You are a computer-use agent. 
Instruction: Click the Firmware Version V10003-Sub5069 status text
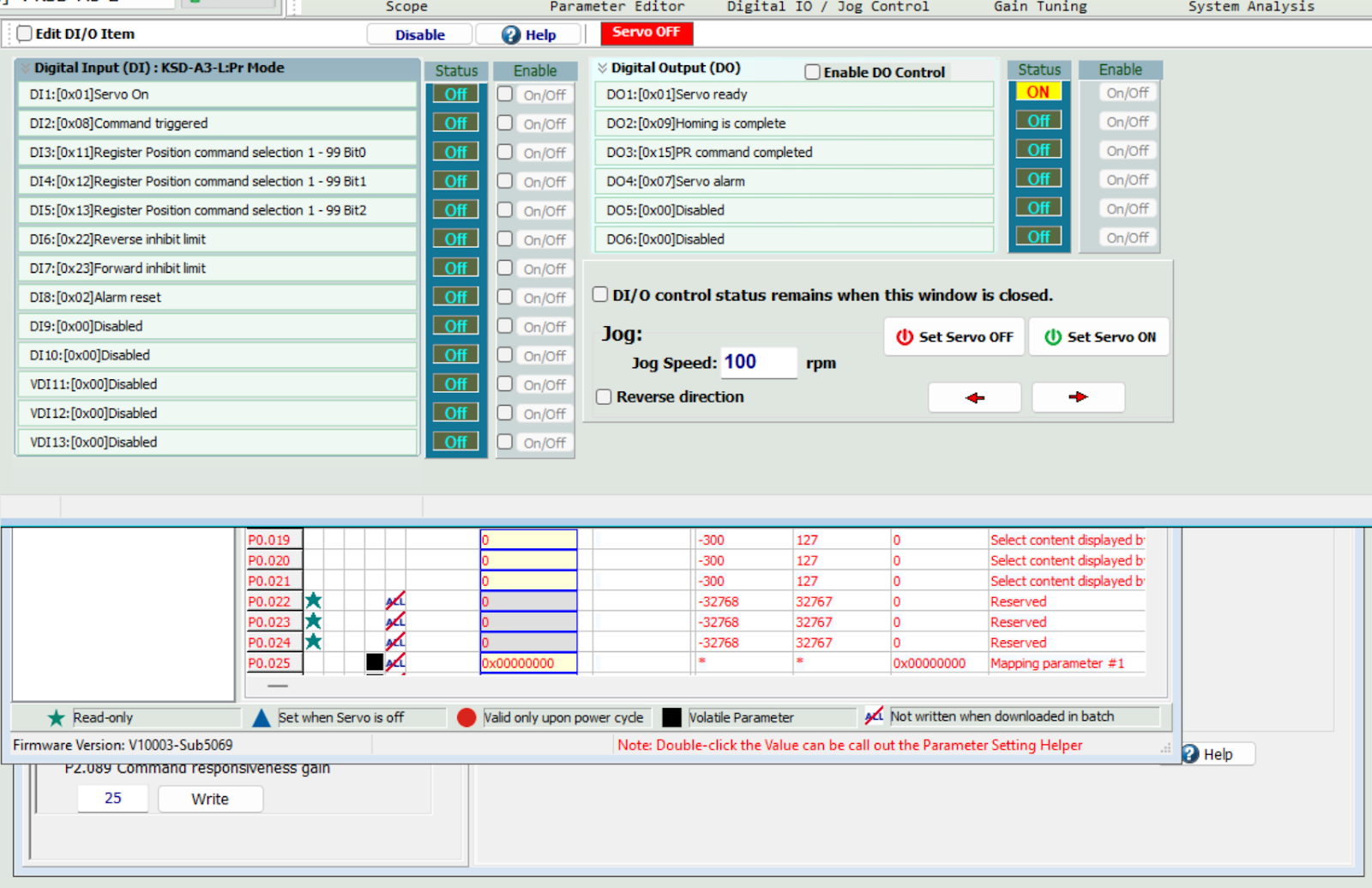point(123,745)
